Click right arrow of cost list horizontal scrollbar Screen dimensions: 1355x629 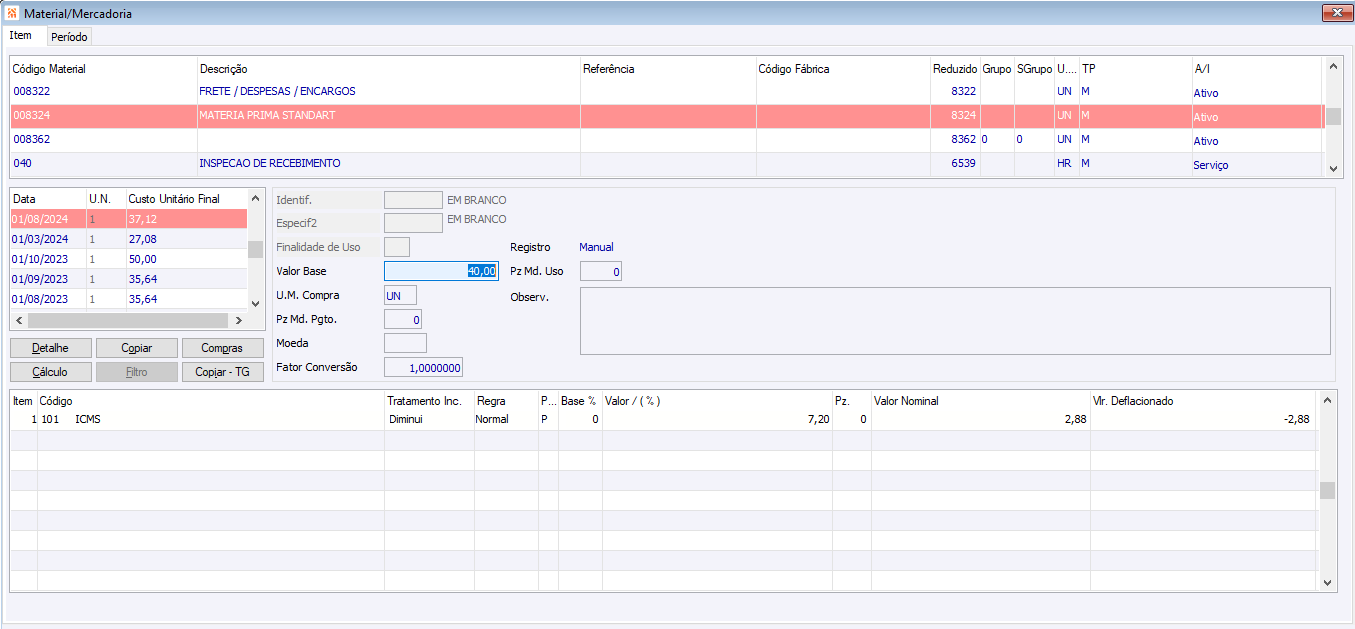click(238, 320)
